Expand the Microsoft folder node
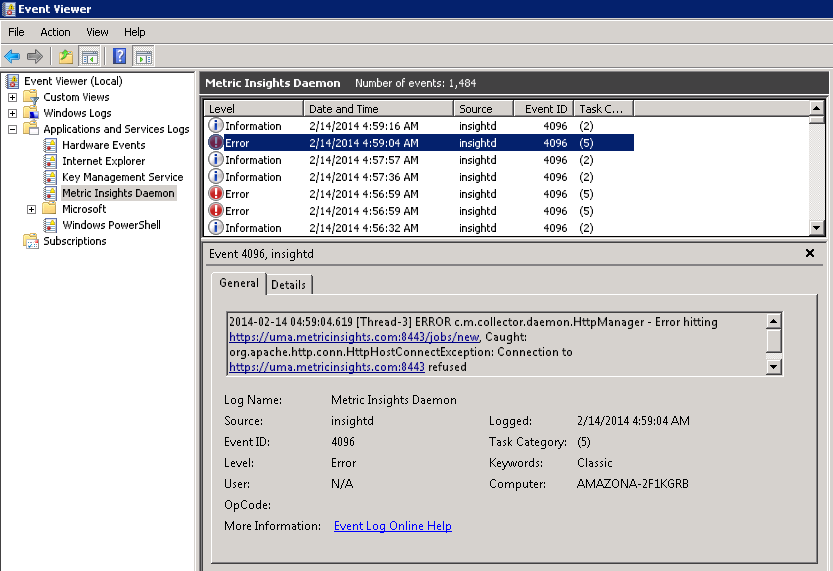 [x=31, y=209]
